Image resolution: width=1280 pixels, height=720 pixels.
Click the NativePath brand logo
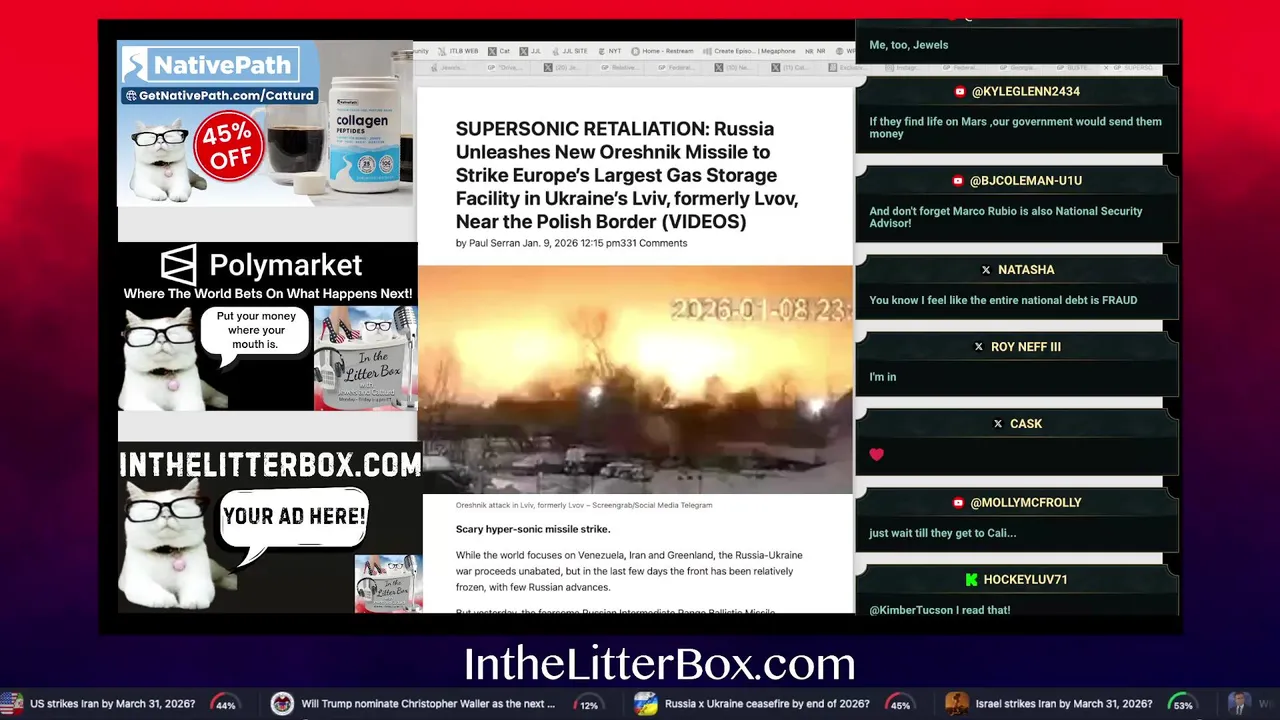point(209,66)
